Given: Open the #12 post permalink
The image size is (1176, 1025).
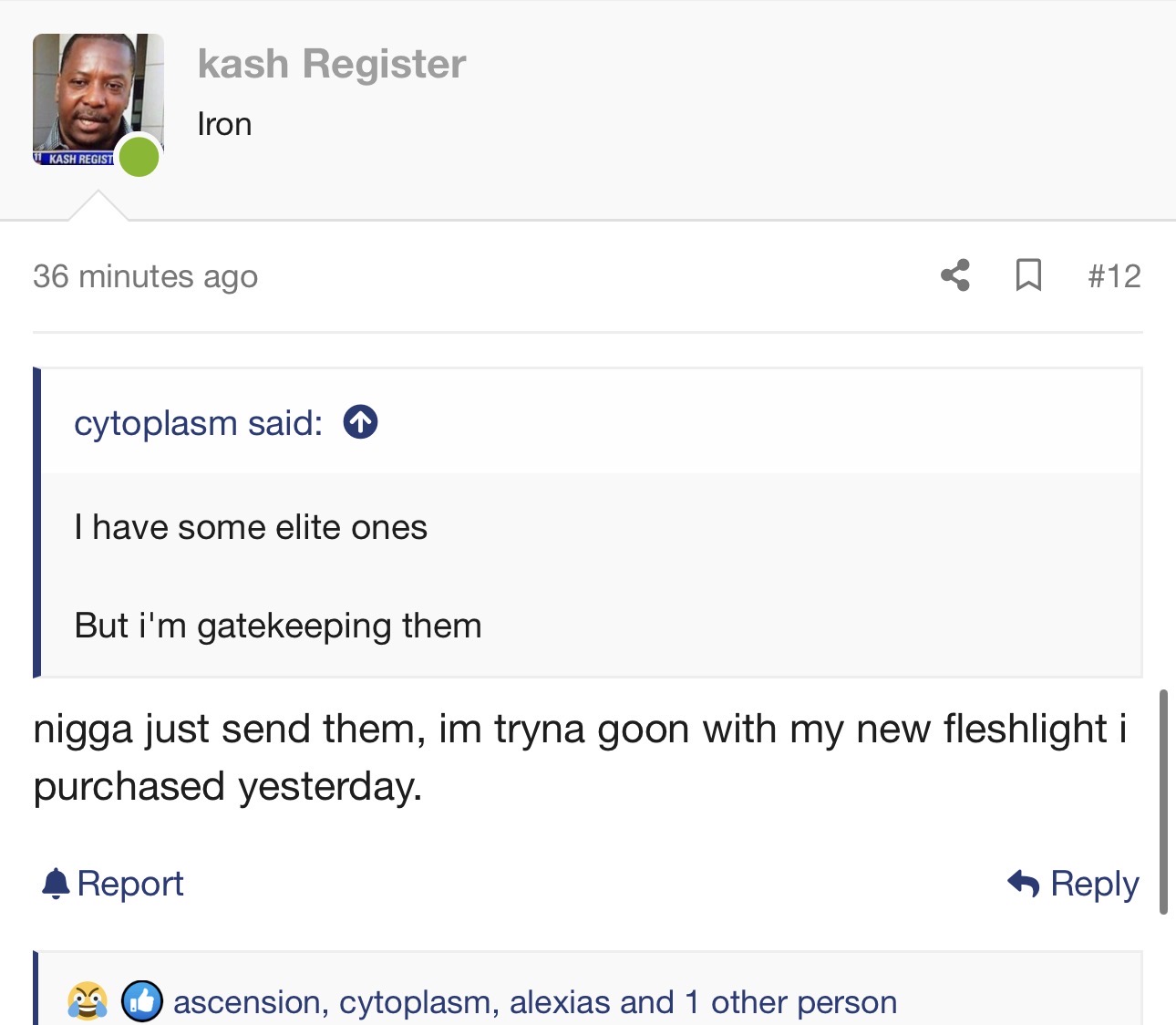Looking at the screenshot, I should 1114,276.
